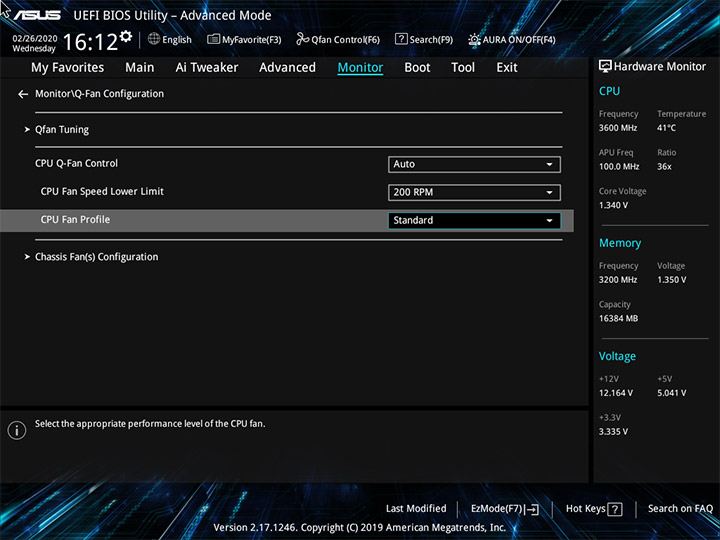
Task: Click the globe language icon
Action: tap(154, 39)
